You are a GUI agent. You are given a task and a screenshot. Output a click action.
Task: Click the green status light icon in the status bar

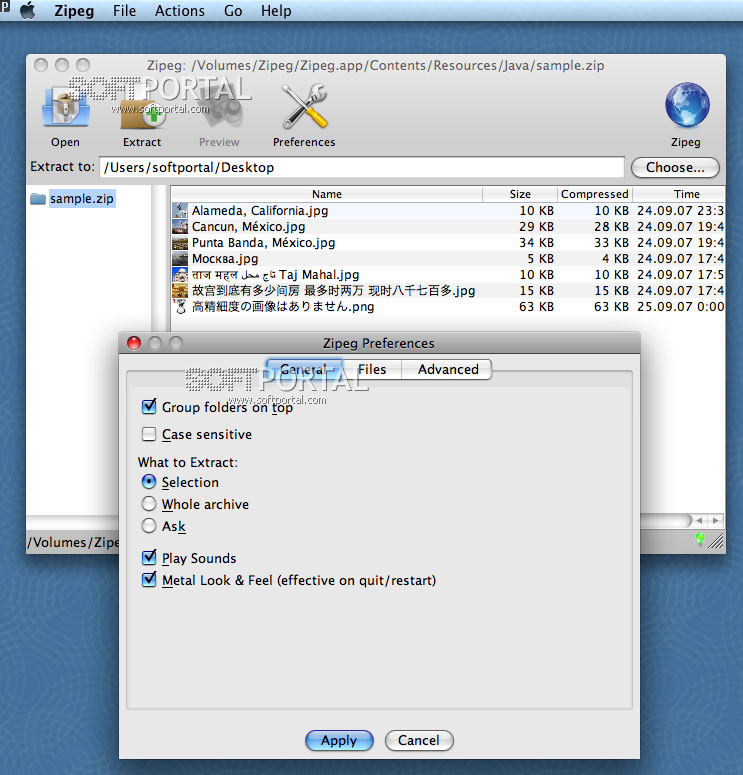(699, 539)
